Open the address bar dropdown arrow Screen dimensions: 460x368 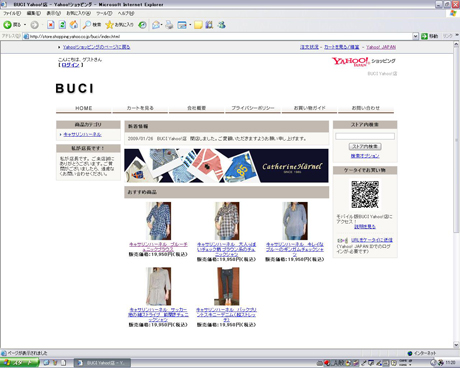click(x=415, y=36)
